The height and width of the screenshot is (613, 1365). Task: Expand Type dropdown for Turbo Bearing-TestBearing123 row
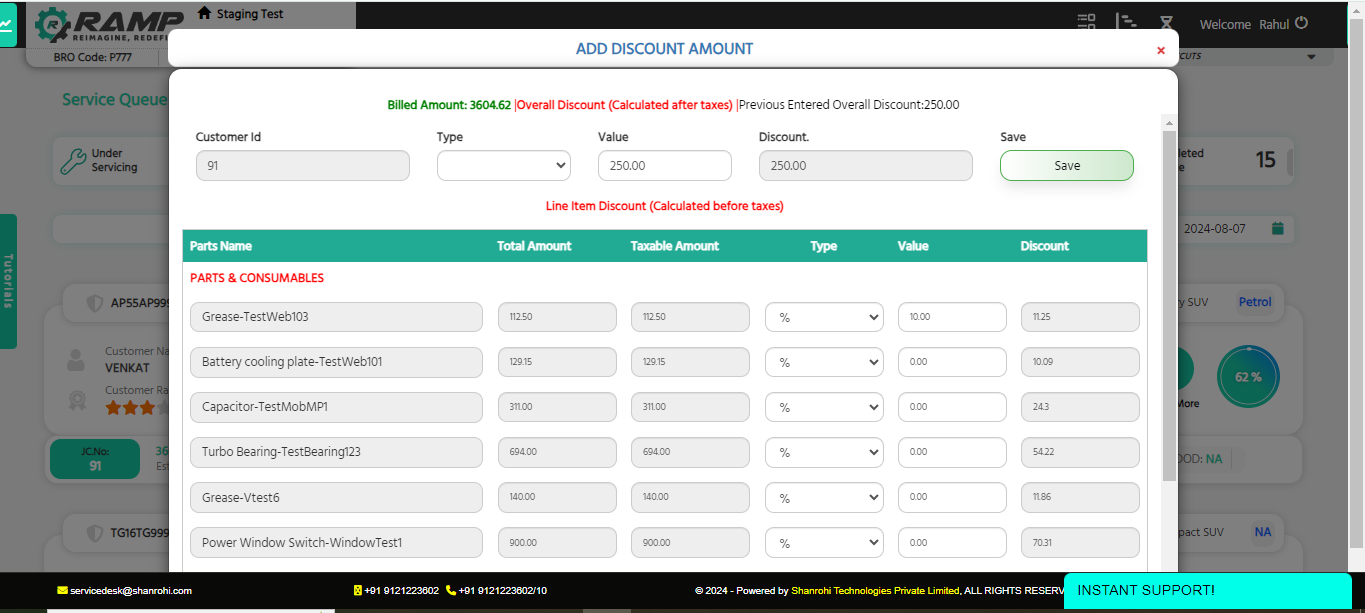[x=823, y=452]
